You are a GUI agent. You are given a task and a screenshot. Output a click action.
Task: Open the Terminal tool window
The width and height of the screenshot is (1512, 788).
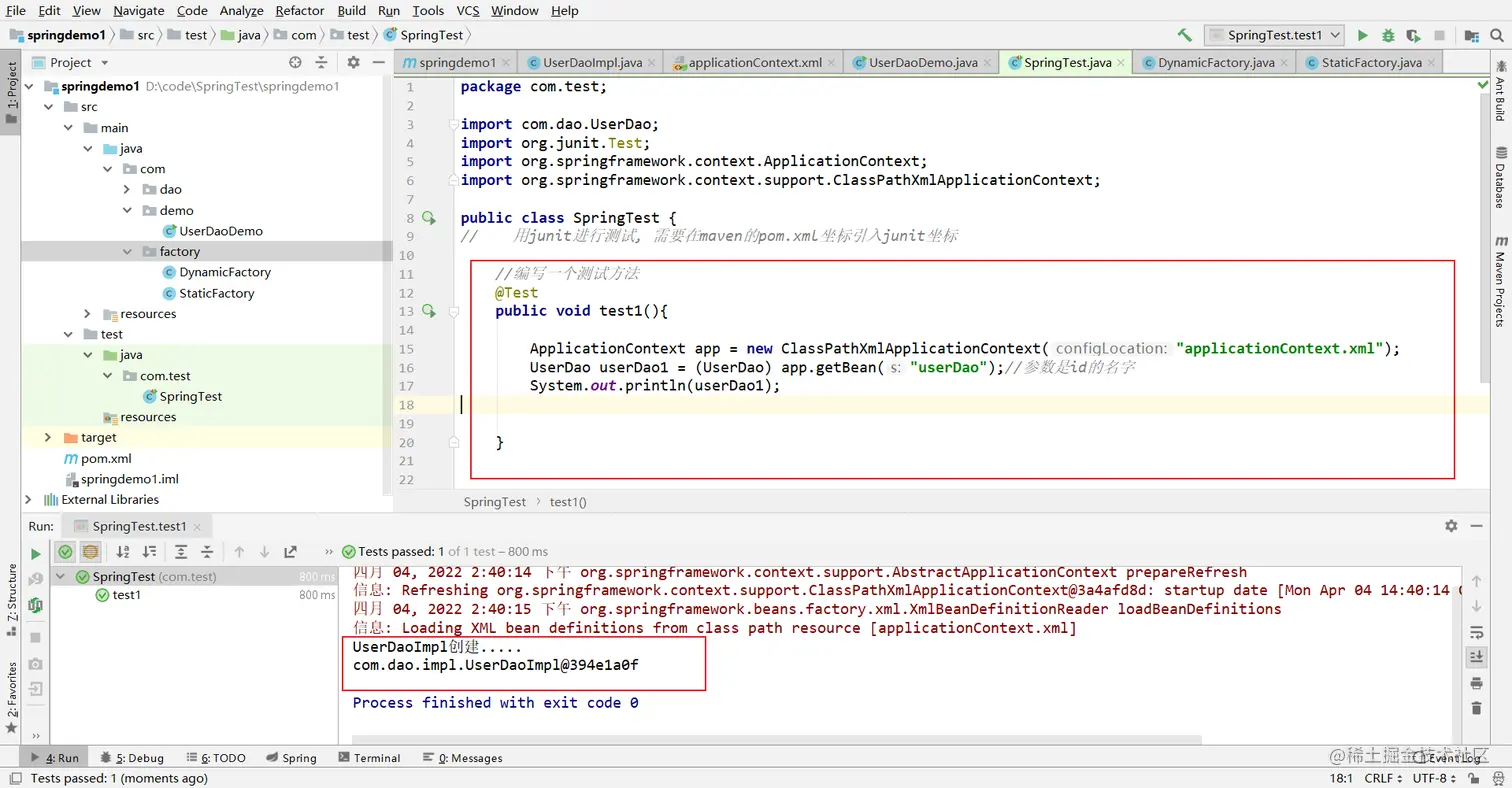coord(369,758)
